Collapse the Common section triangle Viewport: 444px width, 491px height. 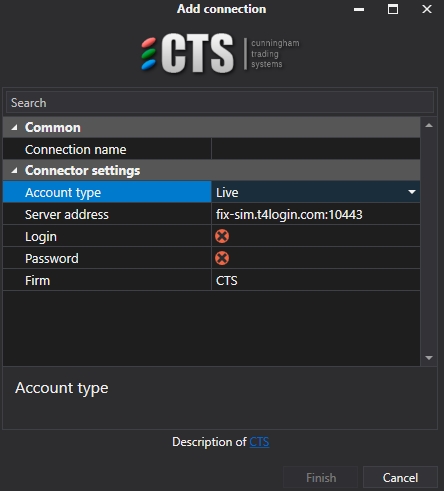pyautogui.click(x=14, y=127)
